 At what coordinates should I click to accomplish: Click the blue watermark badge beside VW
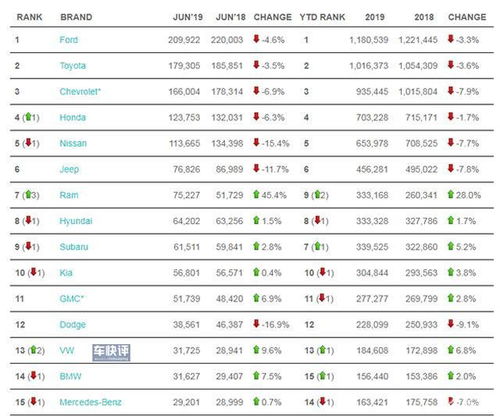tap(111, 352)
